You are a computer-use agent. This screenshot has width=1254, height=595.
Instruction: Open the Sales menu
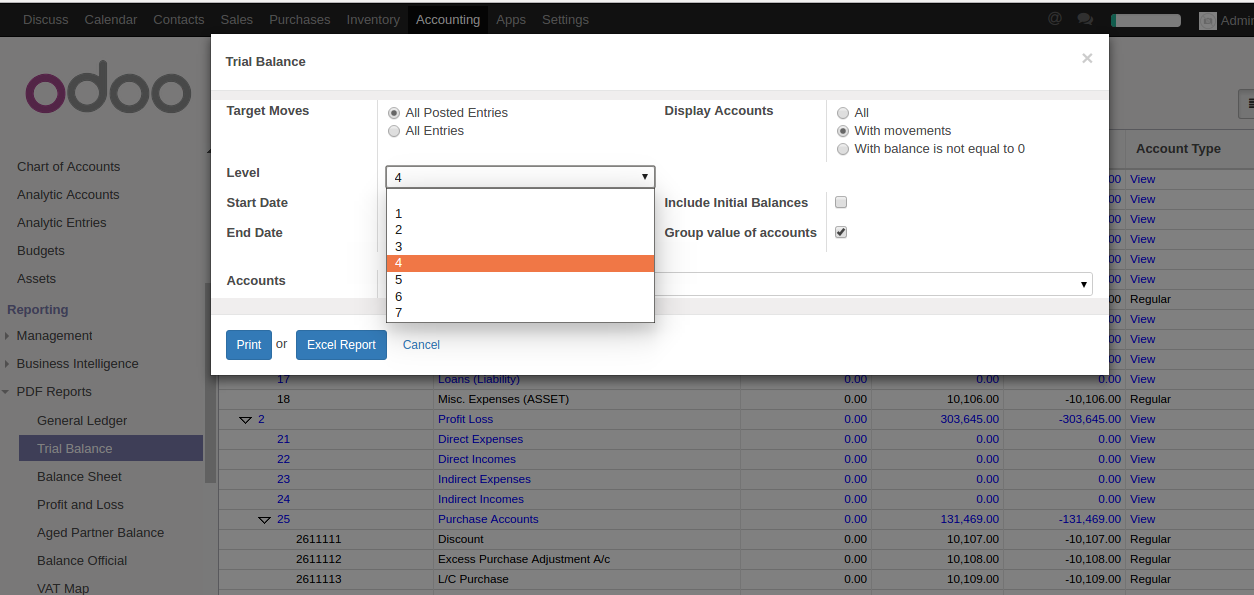pos(236,19)
